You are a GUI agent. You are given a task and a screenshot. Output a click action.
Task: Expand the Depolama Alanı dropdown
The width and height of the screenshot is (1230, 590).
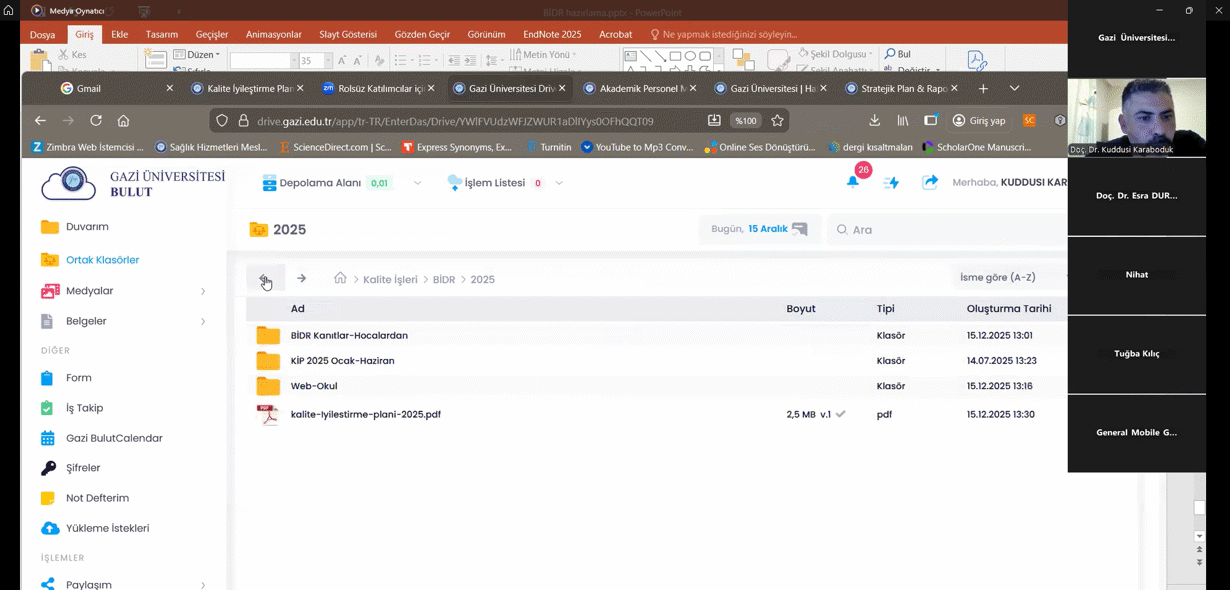click(x=417, y=183)
